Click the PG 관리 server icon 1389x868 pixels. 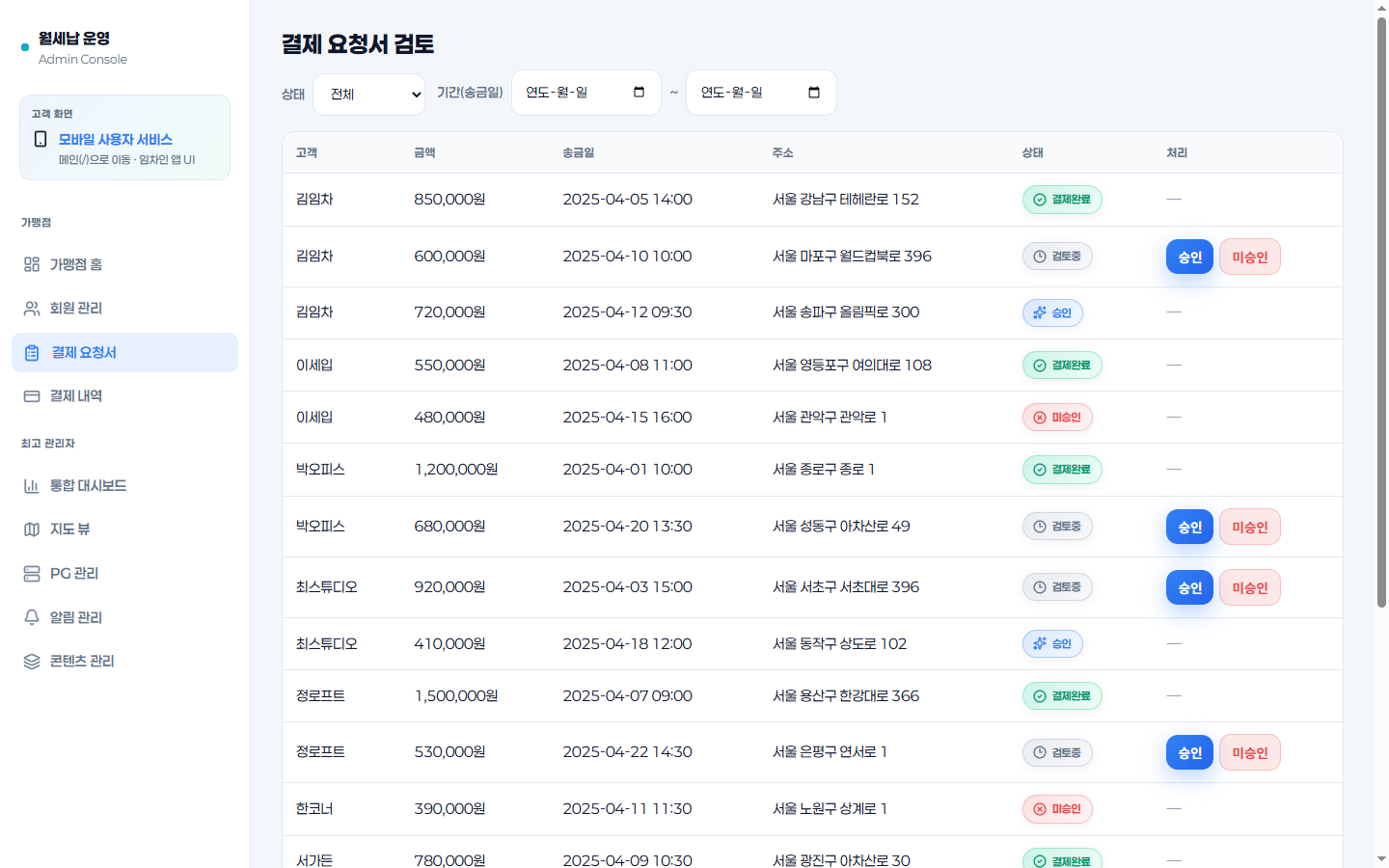[32, 574]
